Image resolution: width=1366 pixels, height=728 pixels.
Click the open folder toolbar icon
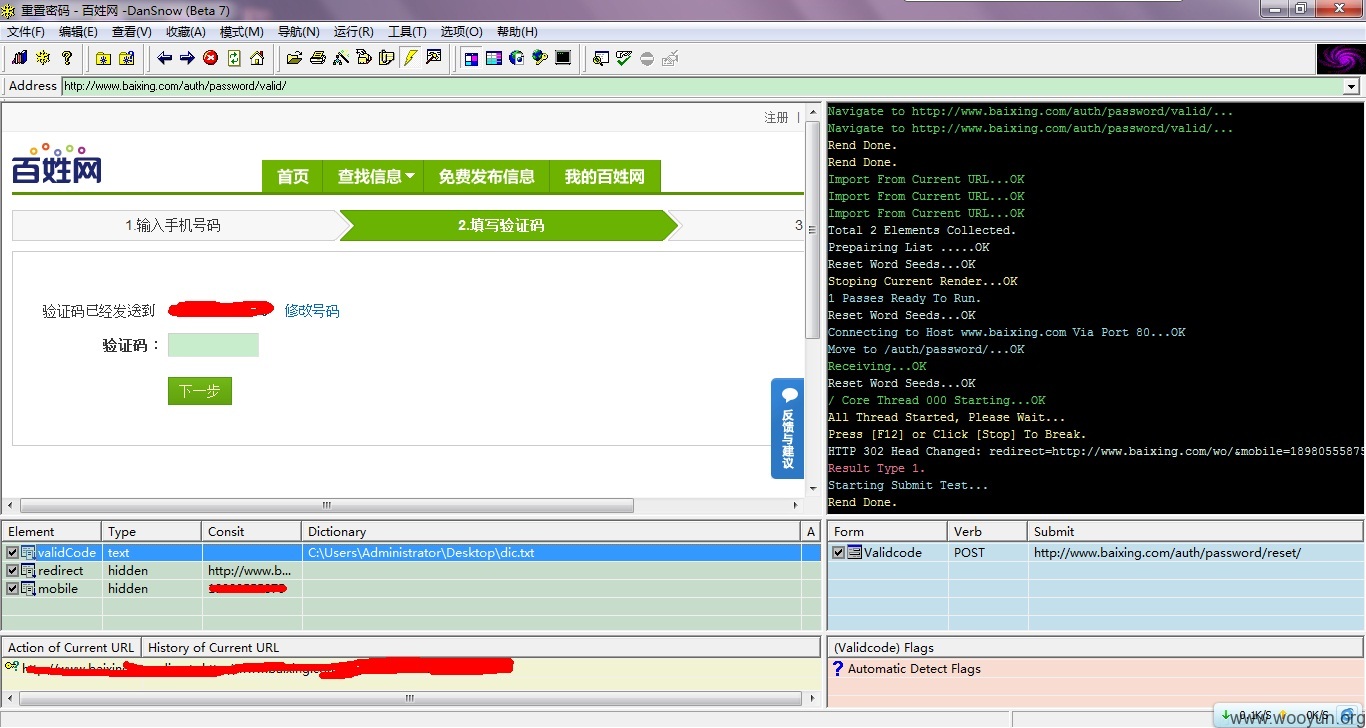click(x=294, y=58)
